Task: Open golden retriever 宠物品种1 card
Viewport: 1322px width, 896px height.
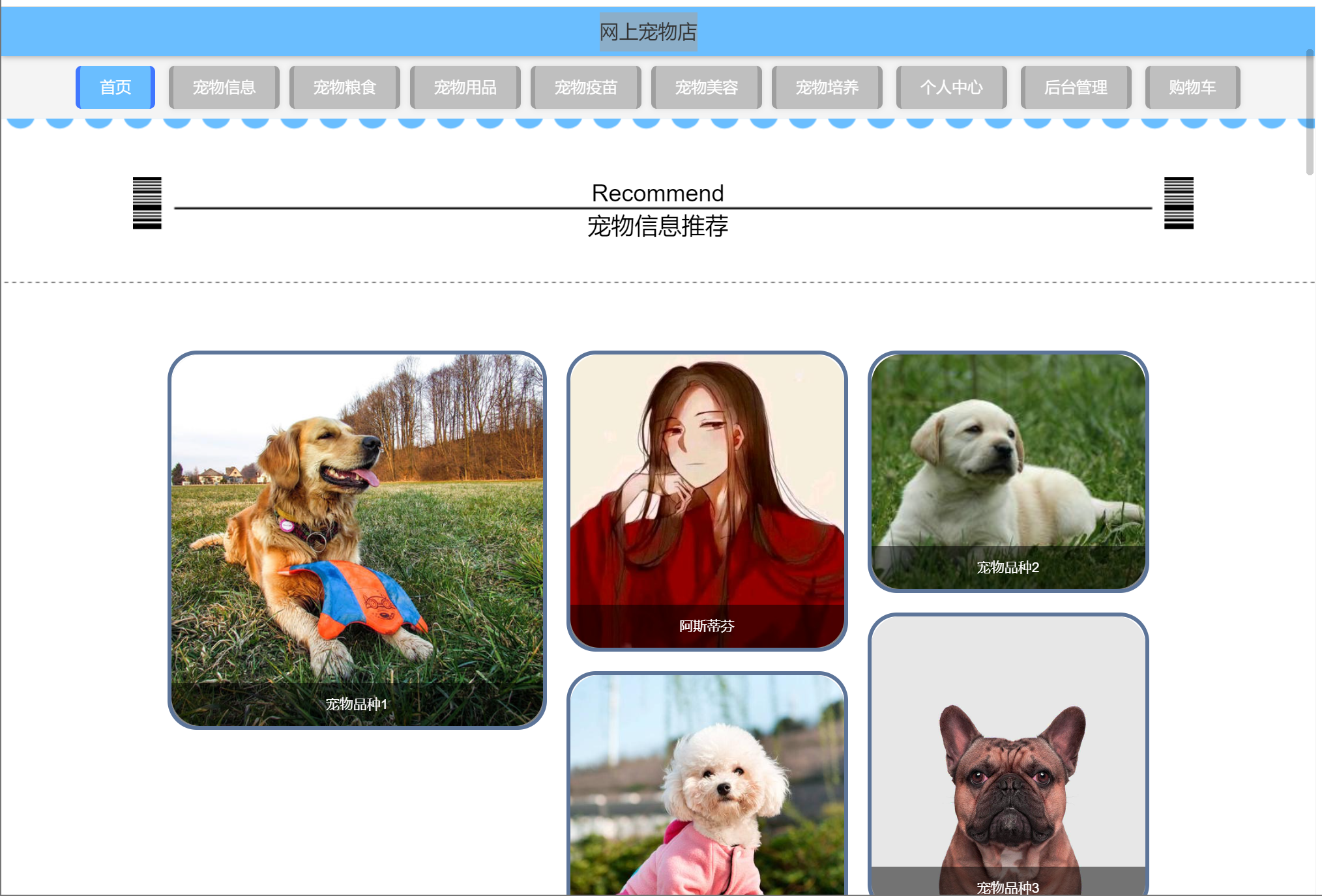Action: (357, 521)
